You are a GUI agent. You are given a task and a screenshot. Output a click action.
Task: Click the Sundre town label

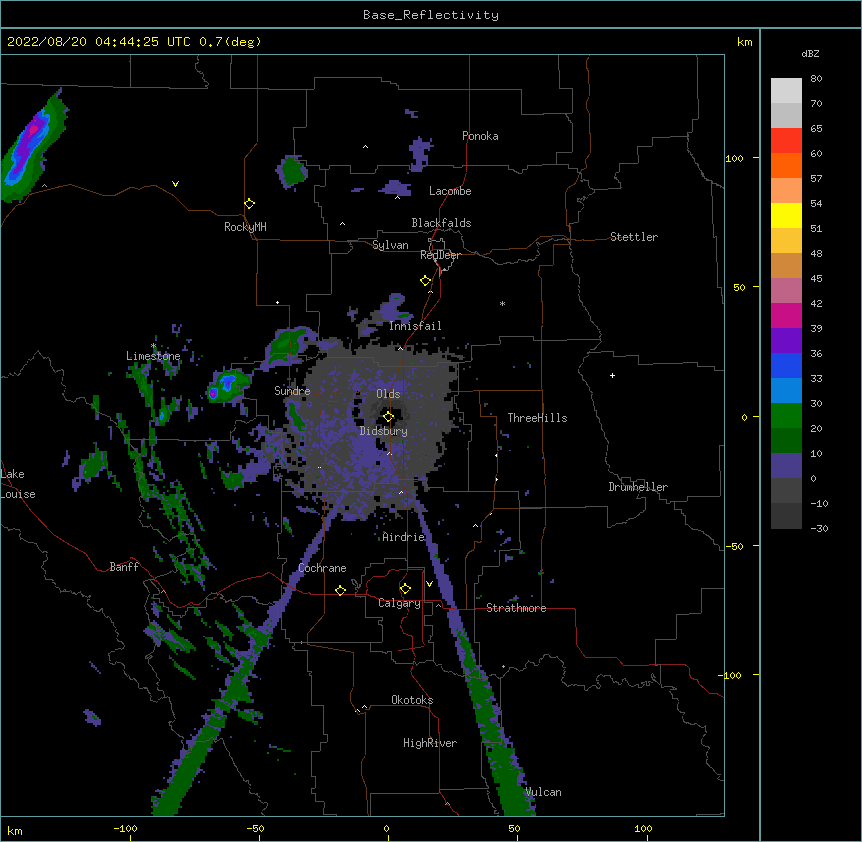click(x=292, y=391)
